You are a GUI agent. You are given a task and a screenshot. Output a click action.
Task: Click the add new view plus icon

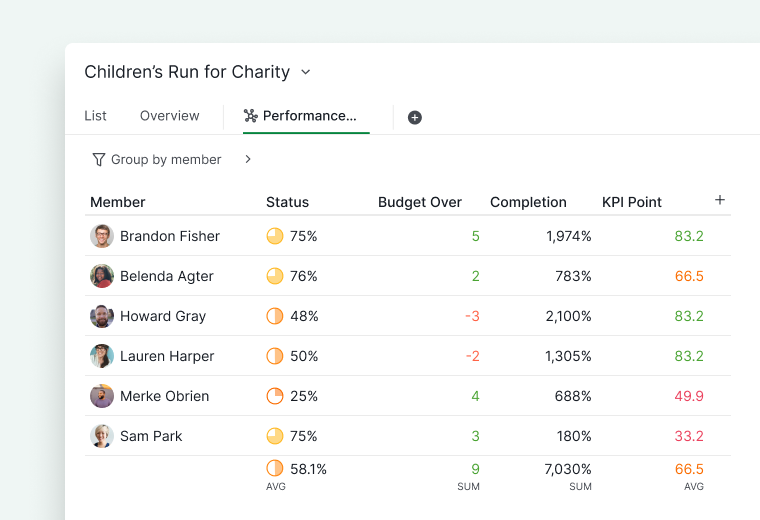pyautogui.click(x=415, y=117)
